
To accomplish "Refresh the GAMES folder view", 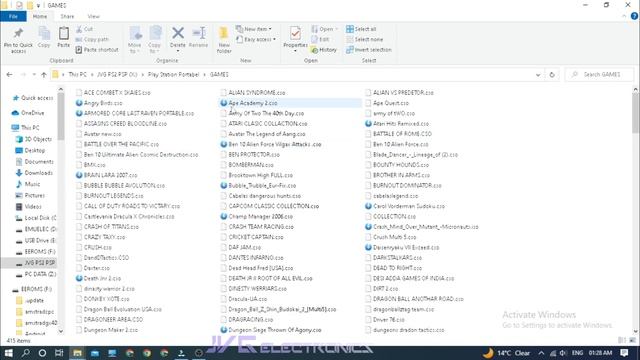I will 552,75.
